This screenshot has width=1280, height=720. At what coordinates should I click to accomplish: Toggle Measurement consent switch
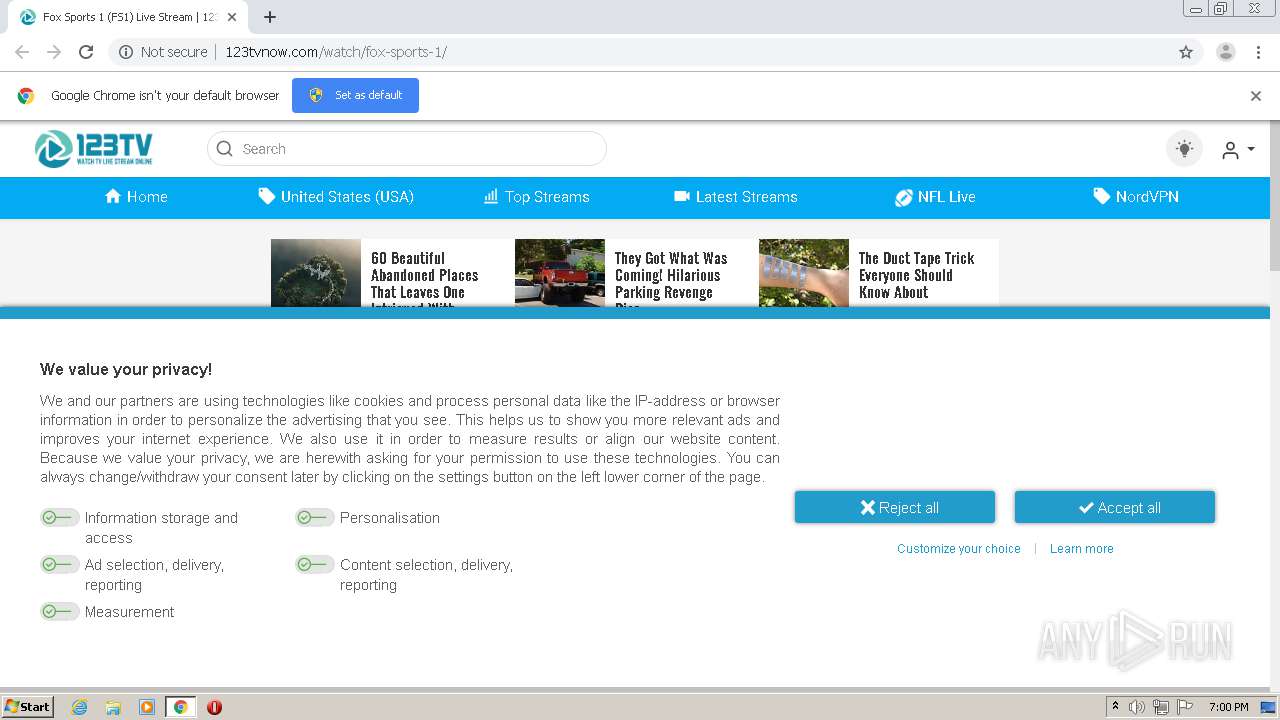point(59,611)
